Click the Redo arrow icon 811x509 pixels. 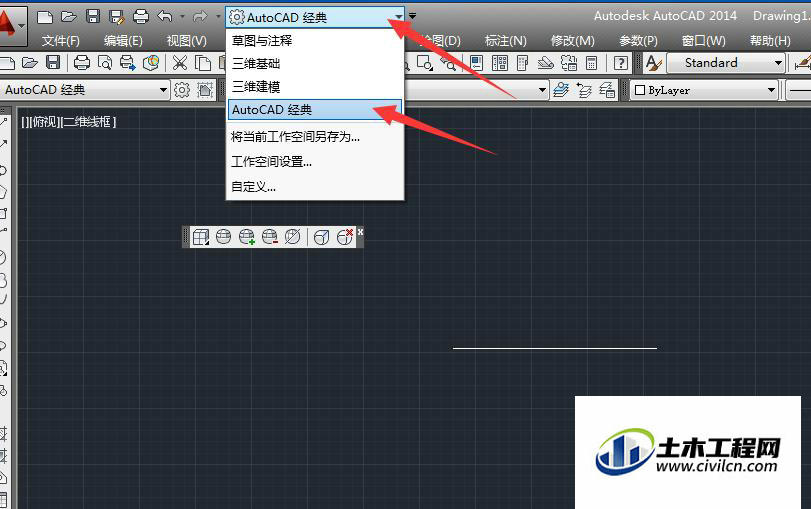(x=200, y=17)
